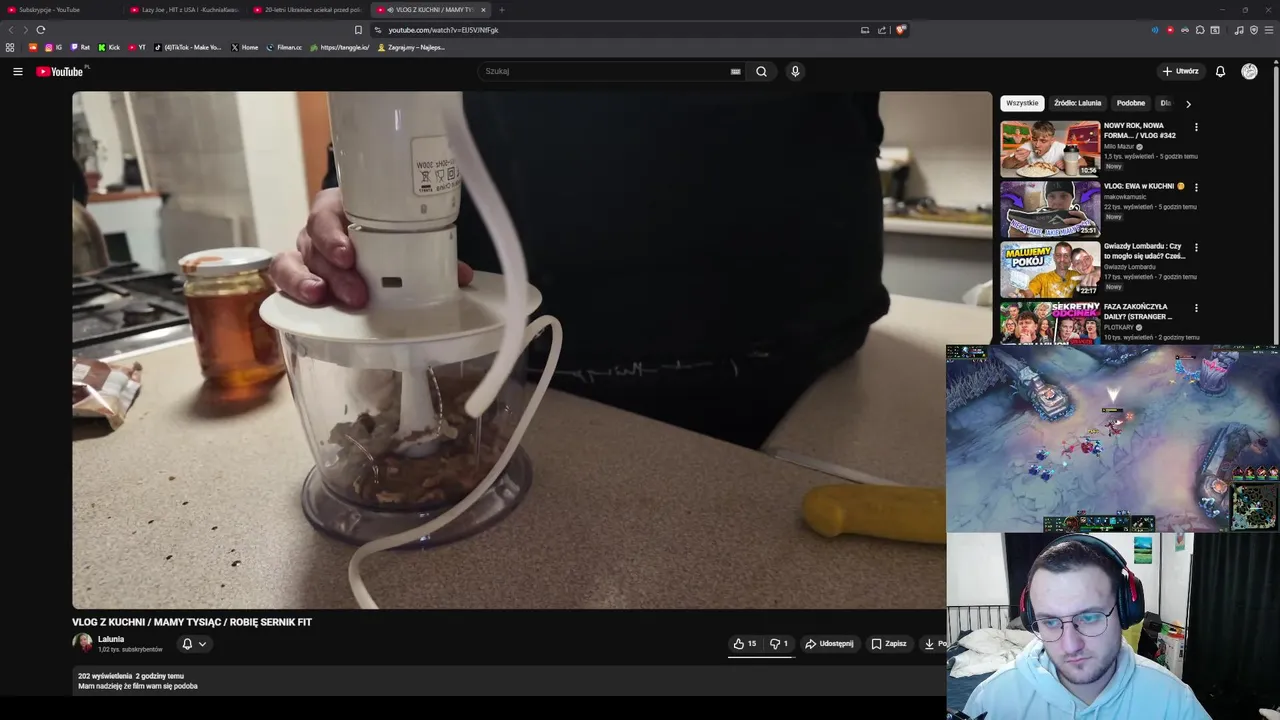This screenshot has width=1280, height=720.
Task: Open the Lalunia channel name link
Action: click(x=111, y=639)
